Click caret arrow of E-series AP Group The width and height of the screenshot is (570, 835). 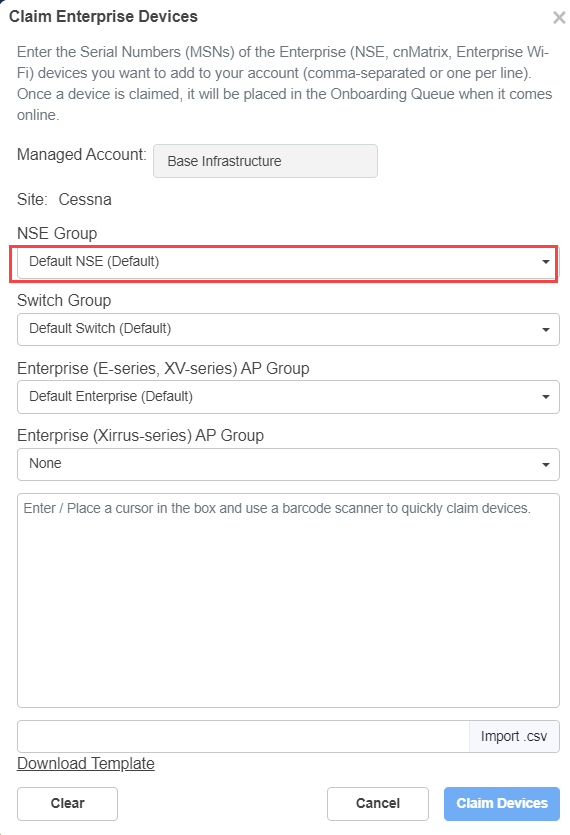click(x=545, y=397)
